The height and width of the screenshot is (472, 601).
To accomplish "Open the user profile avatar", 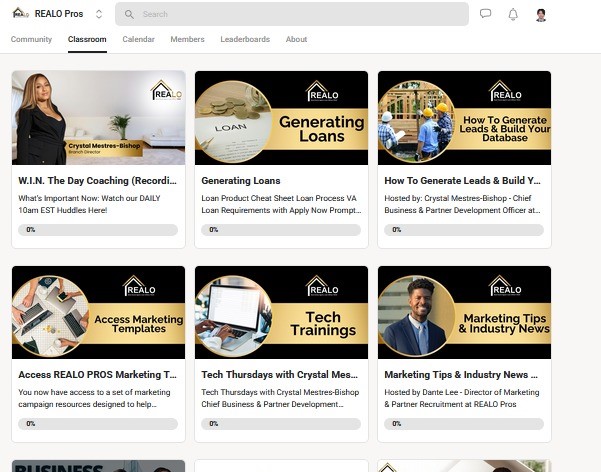I will tap(541, 15).
